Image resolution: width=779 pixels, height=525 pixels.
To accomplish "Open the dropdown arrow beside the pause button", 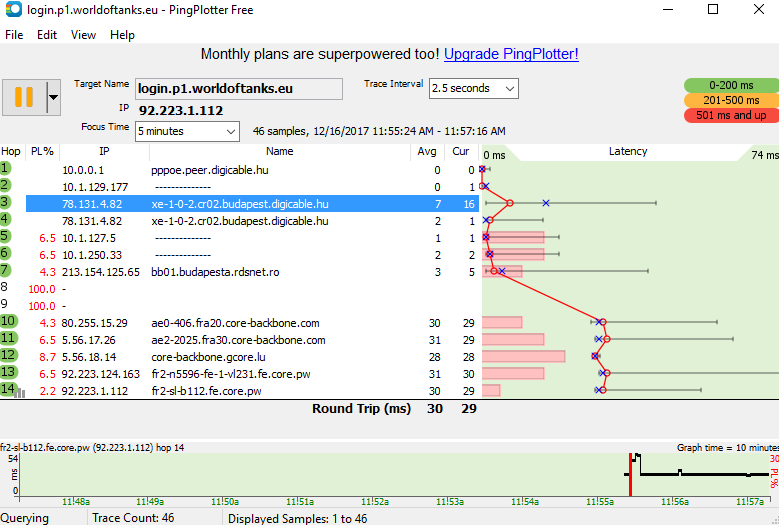I will (x=53, y=98).
